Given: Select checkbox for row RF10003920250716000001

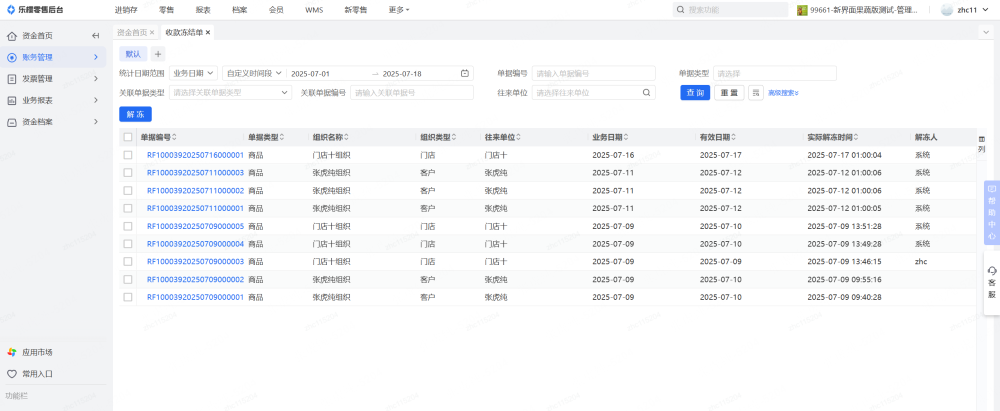Looking at the screenshot, I should click(127, 155).
